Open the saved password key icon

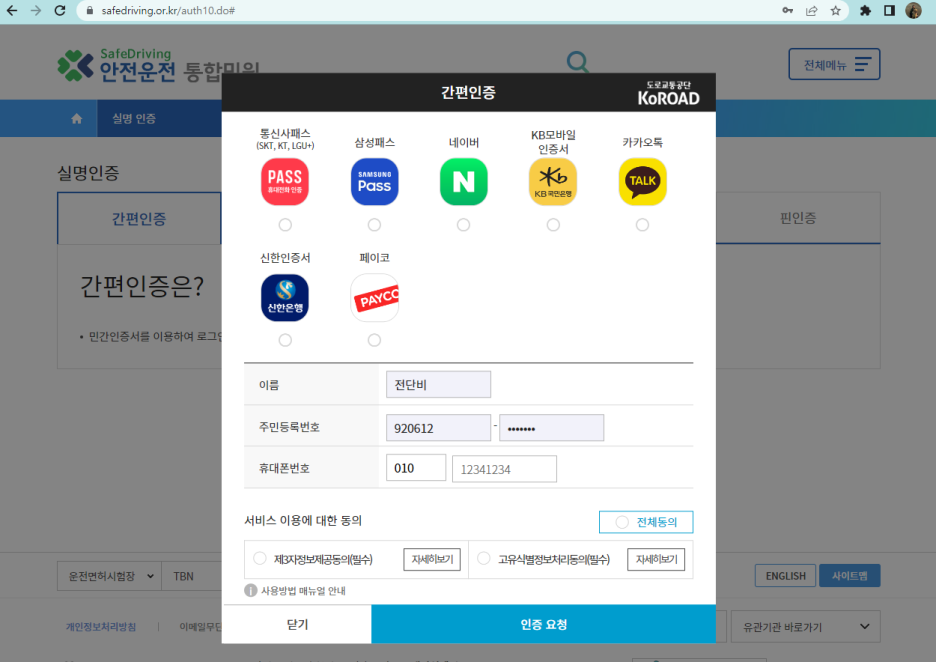click(787, 10)
